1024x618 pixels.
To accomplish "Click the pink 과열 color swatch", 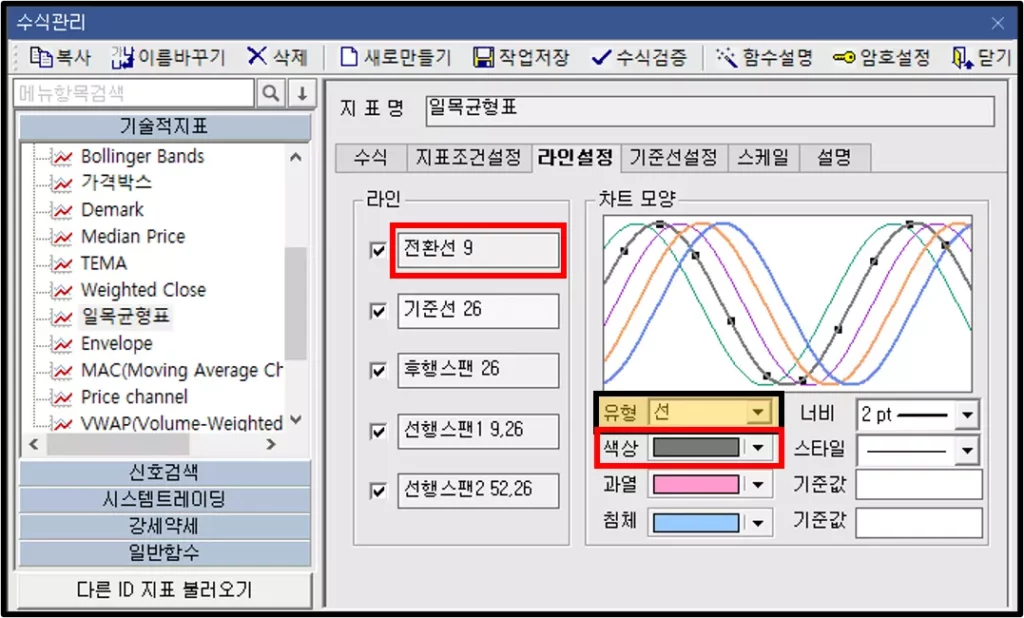I will 696,485.
